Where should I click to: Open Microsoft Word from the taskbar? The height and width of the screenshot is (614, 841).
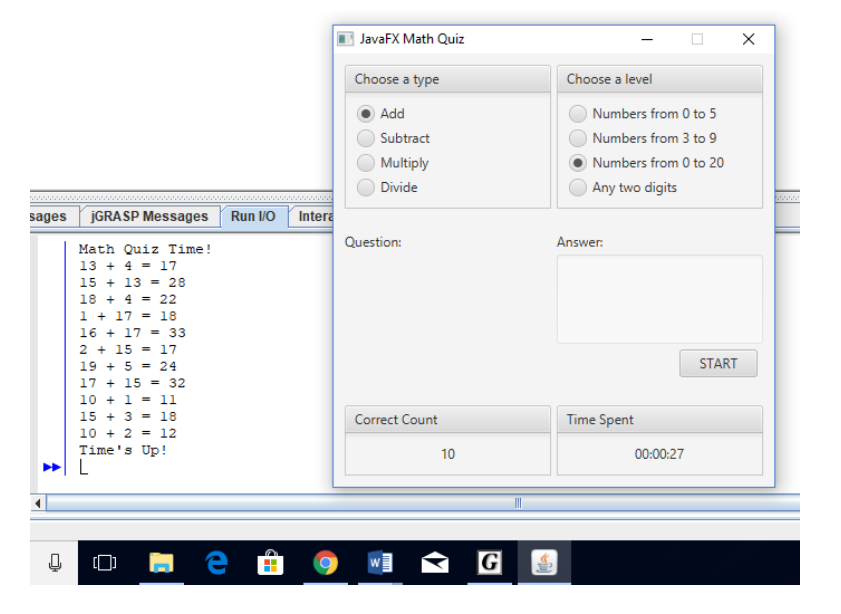click(380, 562)
